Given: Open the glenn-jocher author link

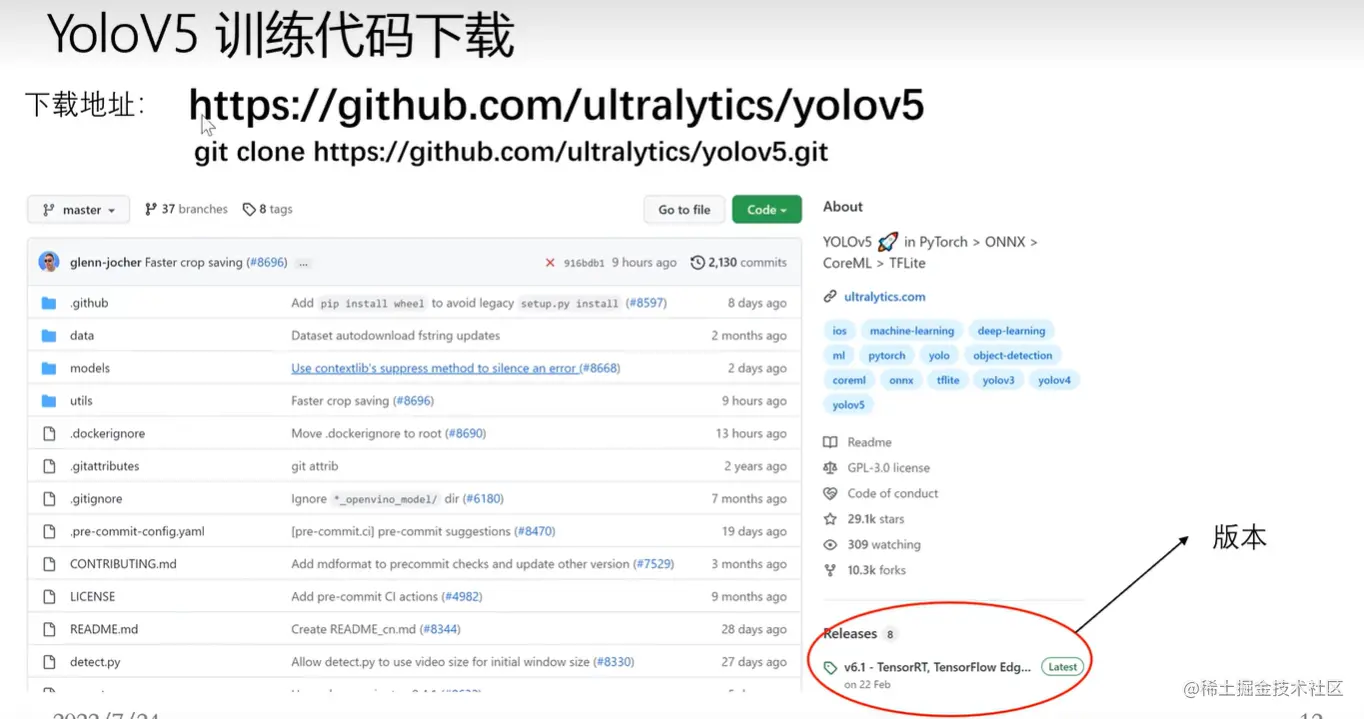Looking at the screenshot, I should (105, 262).
